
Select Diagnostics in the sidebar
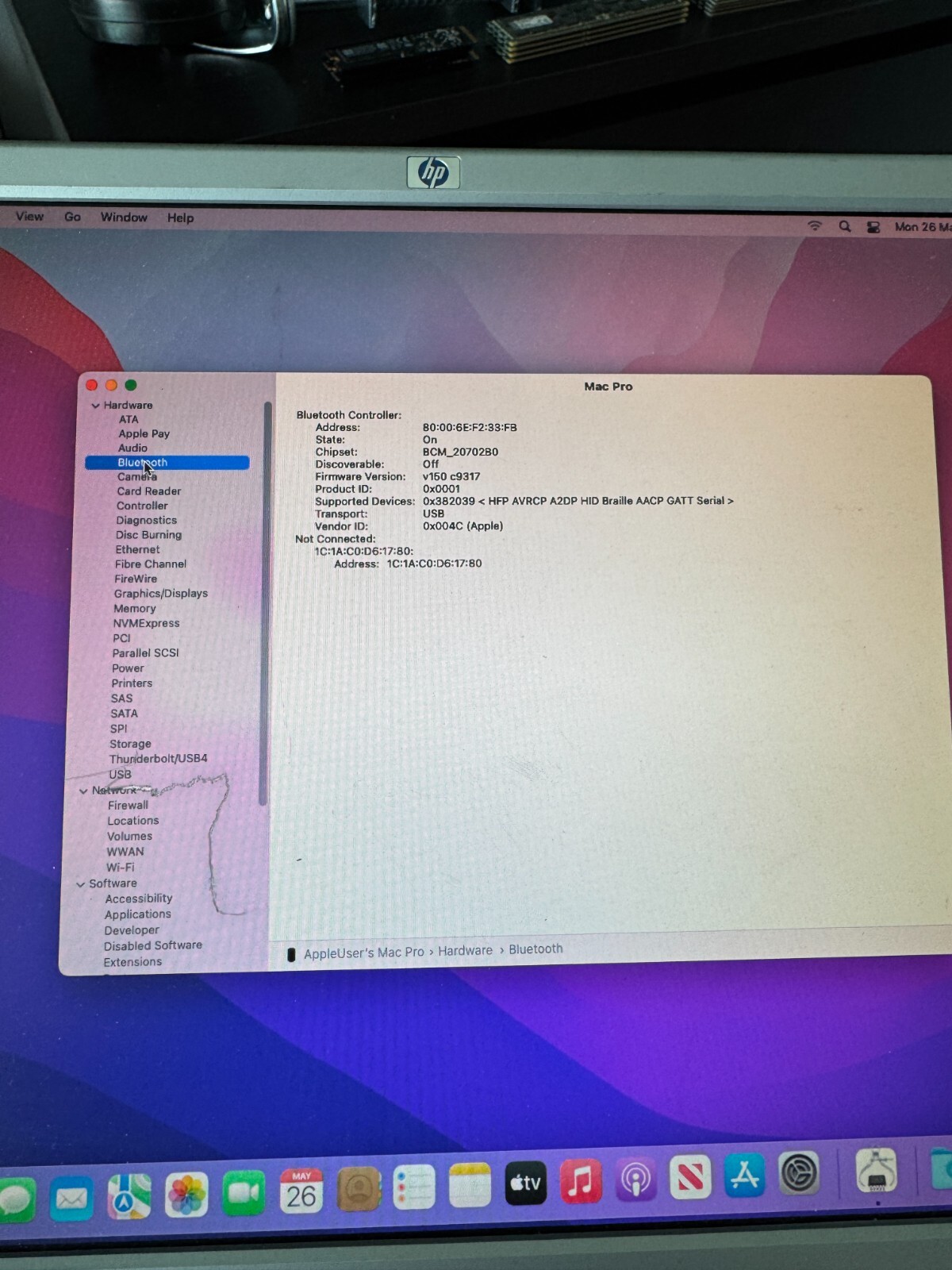(146, 520)
